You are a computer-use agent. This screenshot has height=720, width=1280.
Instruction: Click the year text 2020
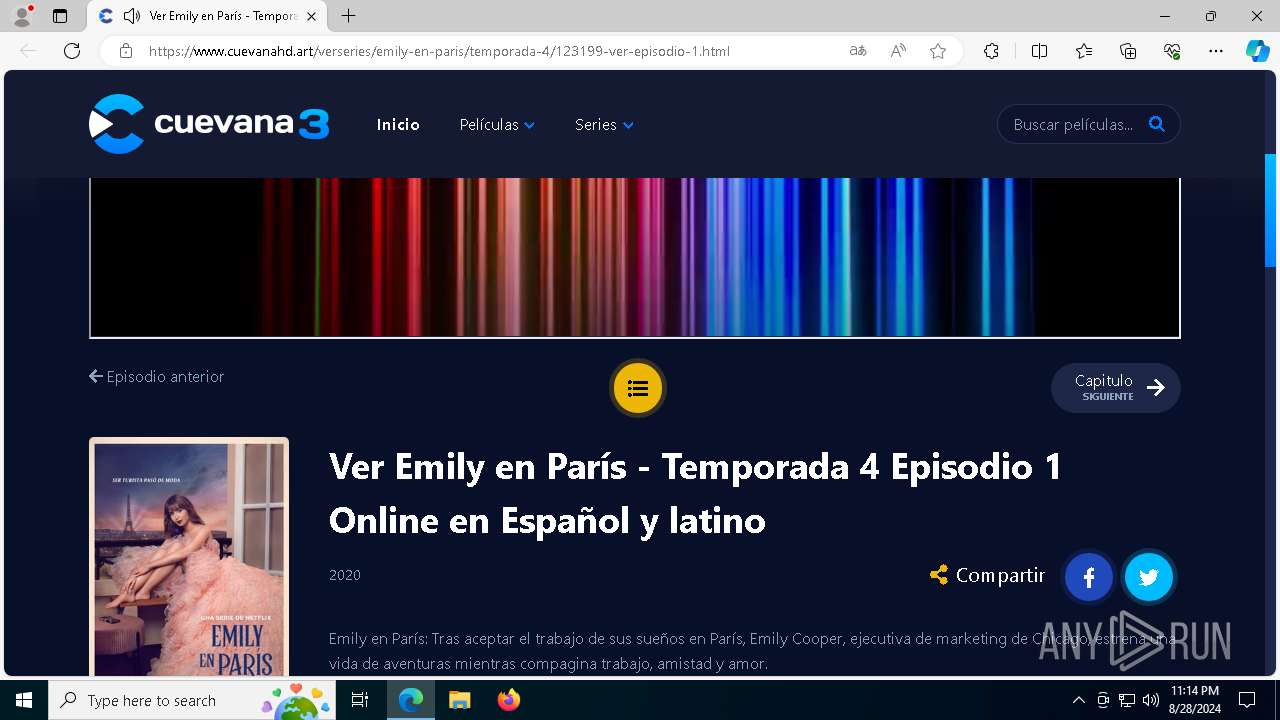tap(345, 575)
